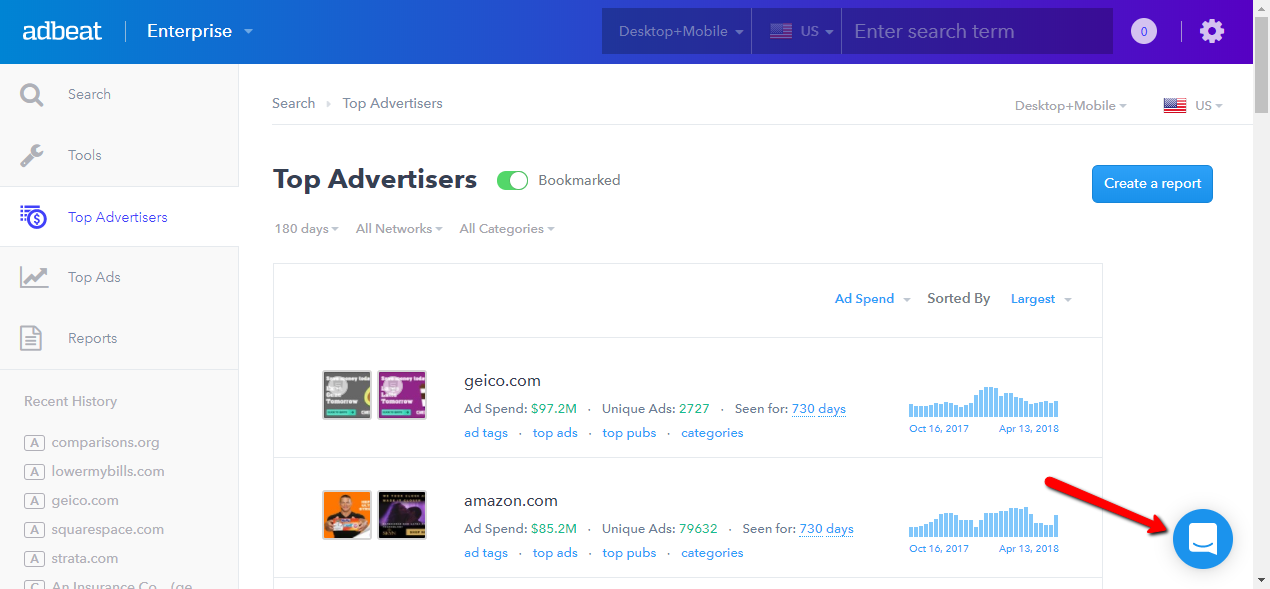Click the page scrollbar down arrow
This screenshot has width=1270, height=589.
(x=1261, y=580)
